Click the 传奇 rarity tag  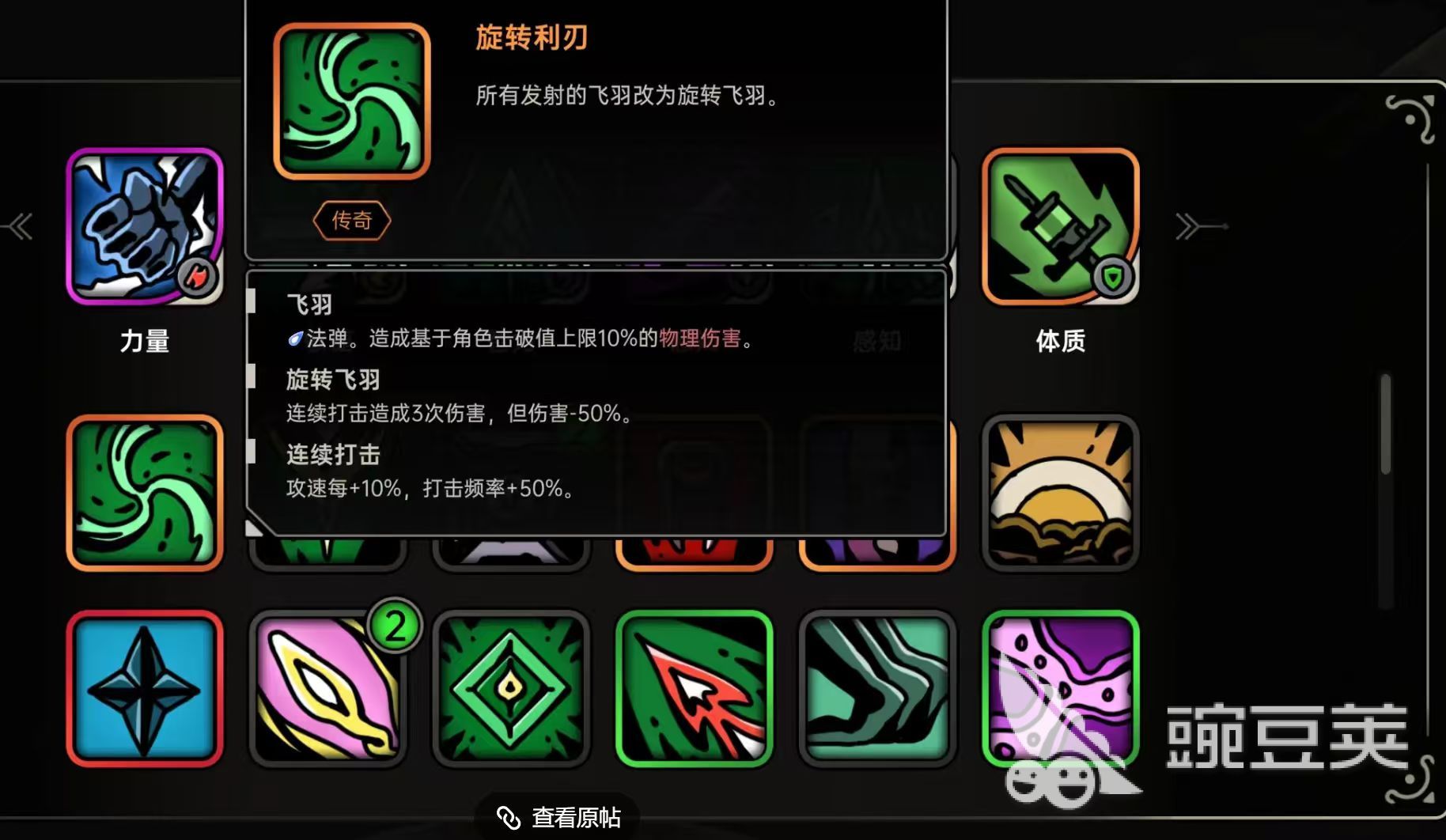point(352,220)
